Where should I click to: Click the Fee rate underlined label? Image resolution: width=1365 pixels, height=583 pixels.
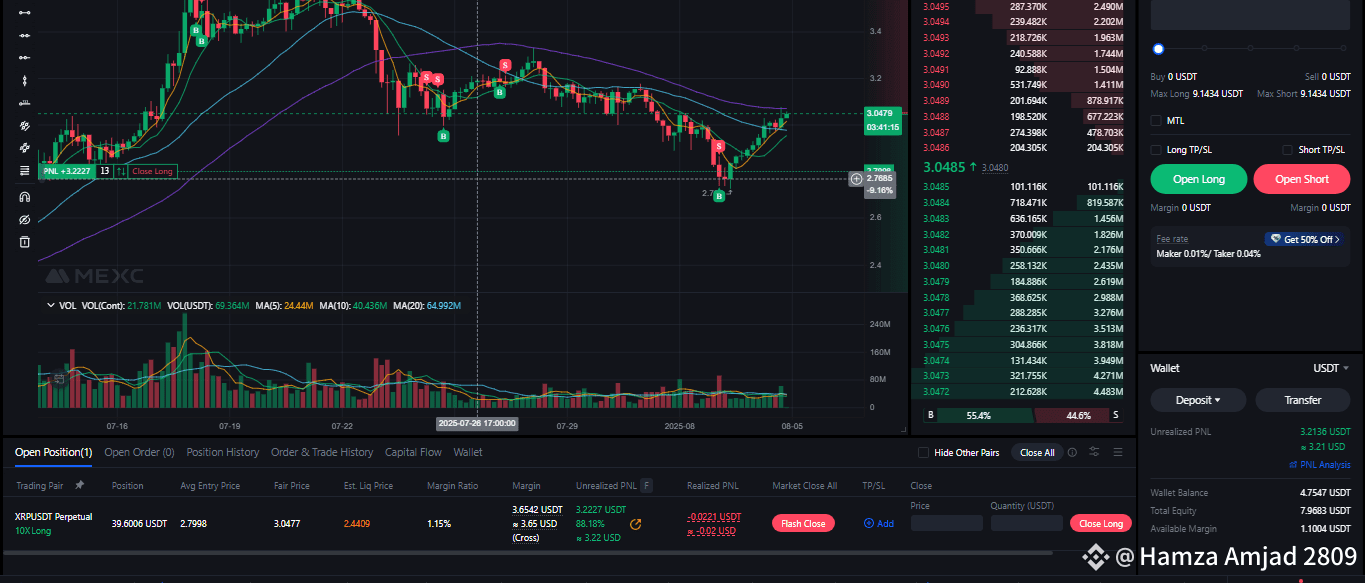1171,239
